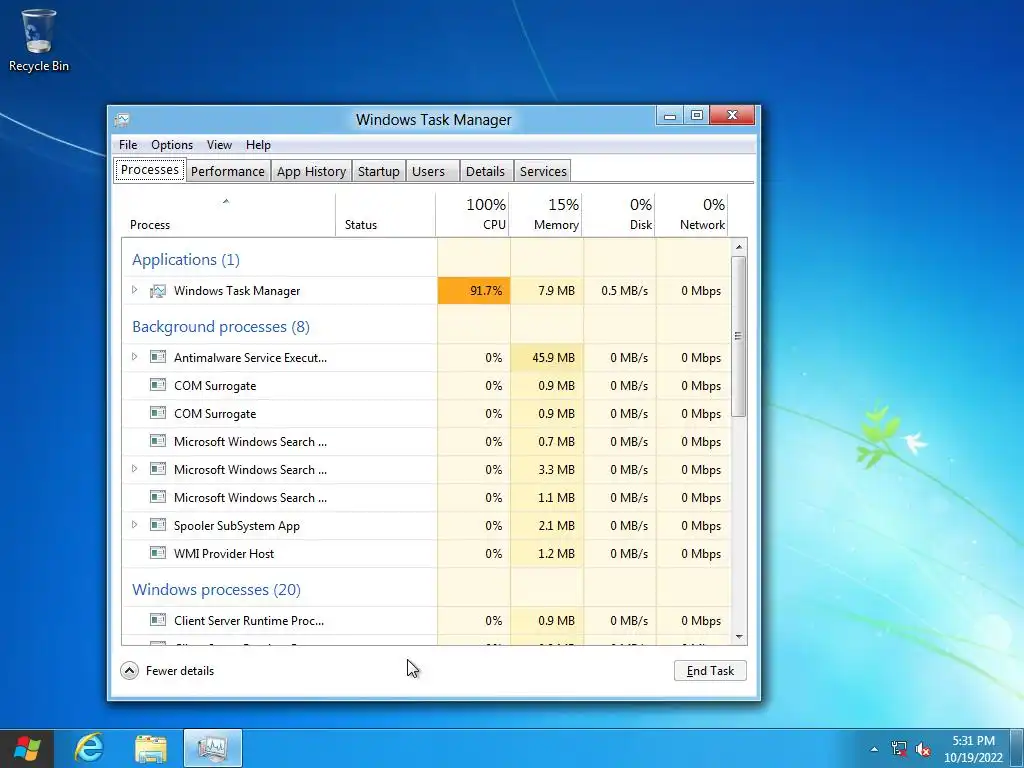Click the Background processes (8) group header
1024x768 pixels.
click(x=221, y=327)
